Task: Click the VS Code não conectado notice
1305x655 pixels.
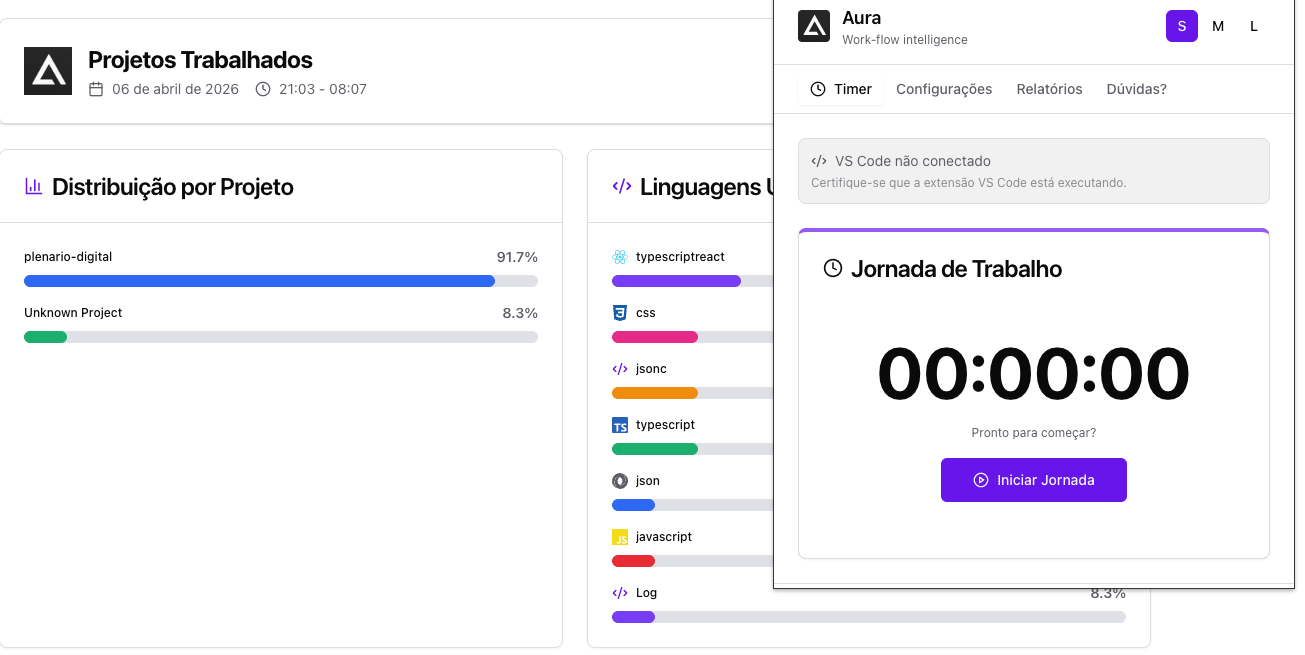Action: tap(1034, 171)
